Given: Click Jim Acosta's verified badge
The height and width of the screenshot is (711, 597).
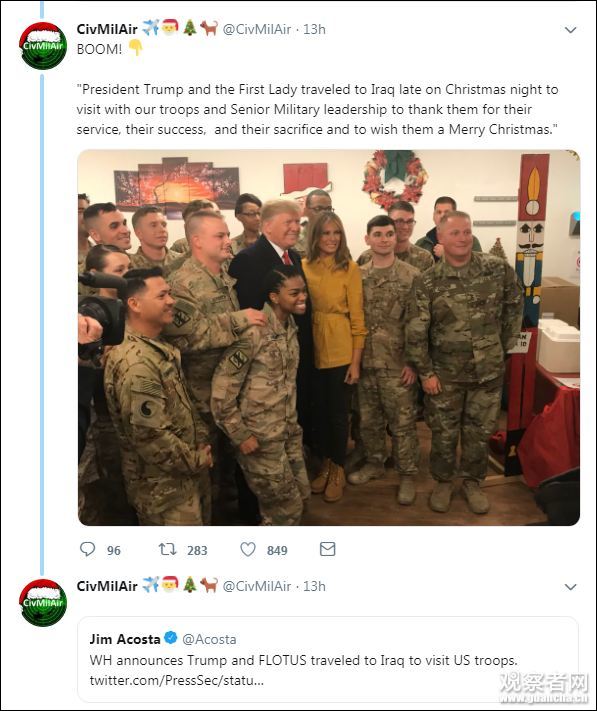Looking at the screenshot, I should click(170, 638).
